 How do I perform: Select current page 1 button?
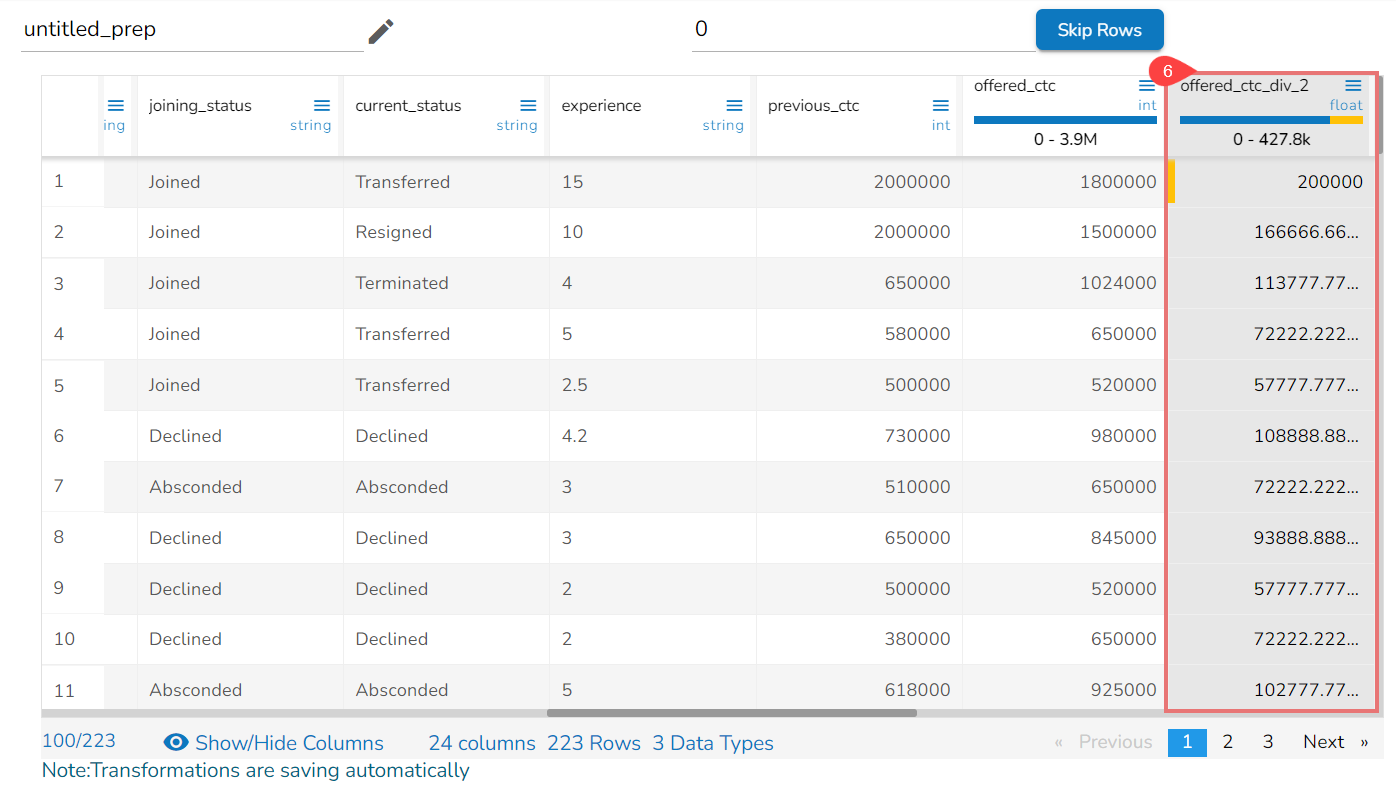pos(1187,742)
